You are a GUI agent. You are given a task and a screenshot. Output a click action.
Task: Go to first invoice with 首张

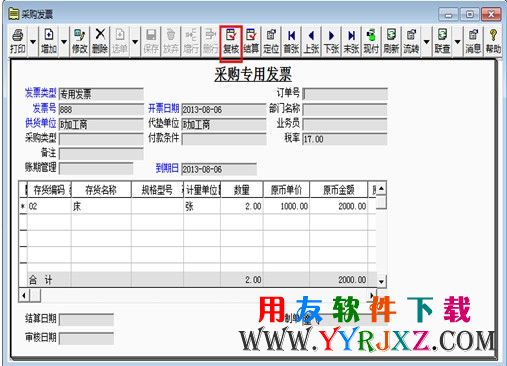click(291, 41)
